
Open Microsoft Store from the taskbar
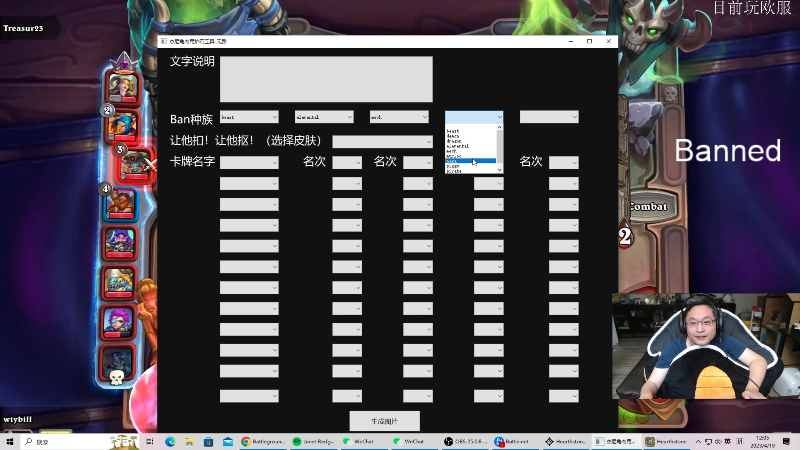[x=208, y=442]
